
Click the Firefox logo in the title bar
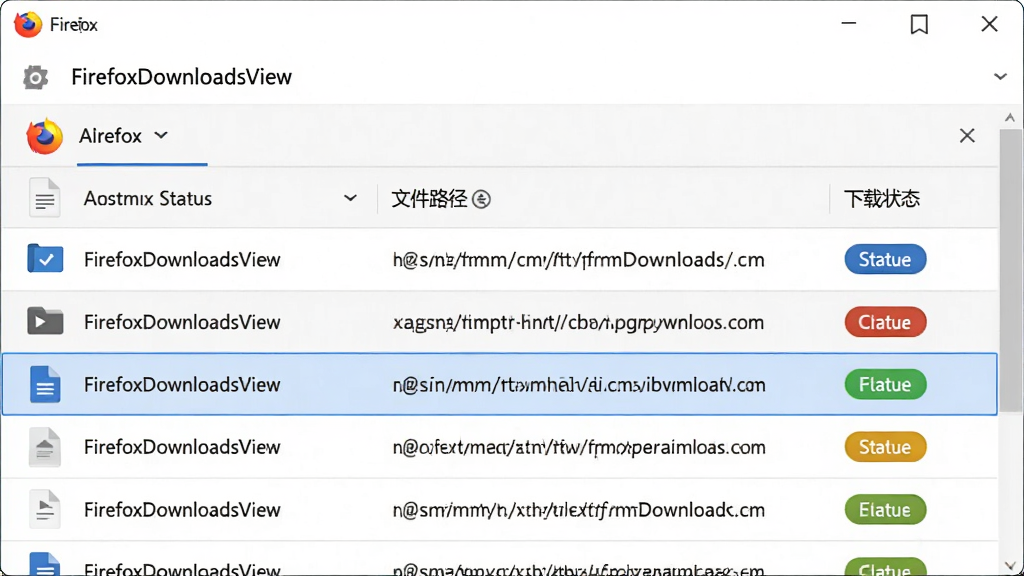[x=28, y=25]
